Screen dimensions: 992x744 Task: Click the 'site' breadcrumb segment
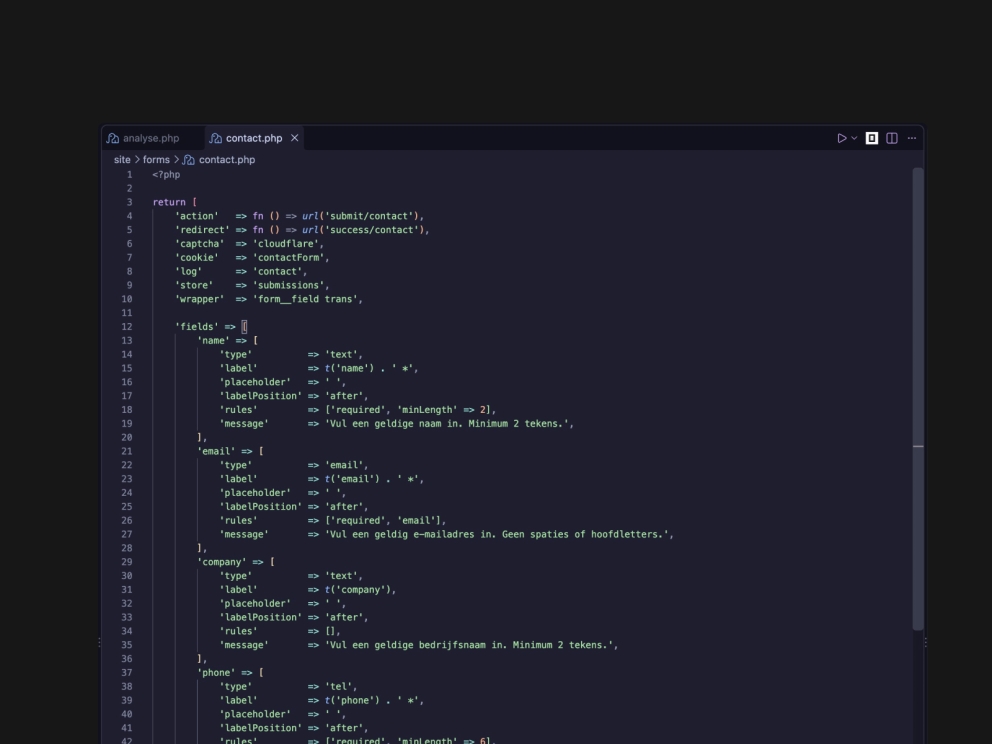click(x=122, y=160)
